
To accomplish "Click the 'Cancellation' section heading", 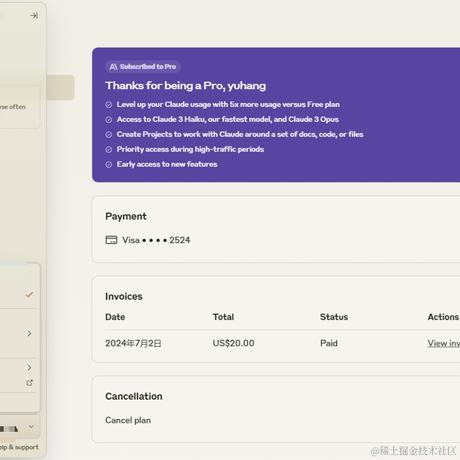I will point(134,396).
